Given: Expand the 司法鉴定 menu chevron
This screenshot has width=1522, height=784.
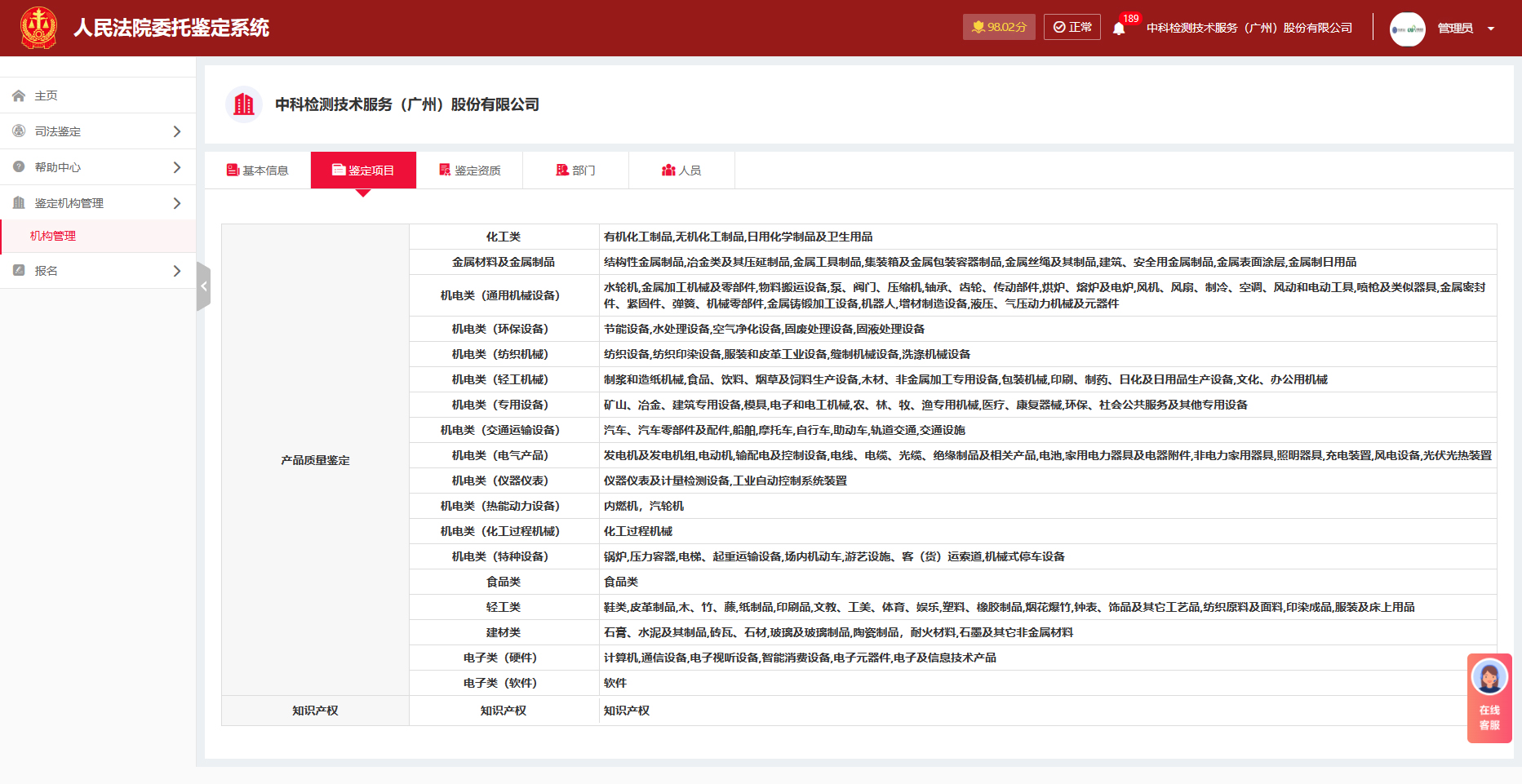Looking at the screenshot, I should pyautogui.click(x=177, y=131).
